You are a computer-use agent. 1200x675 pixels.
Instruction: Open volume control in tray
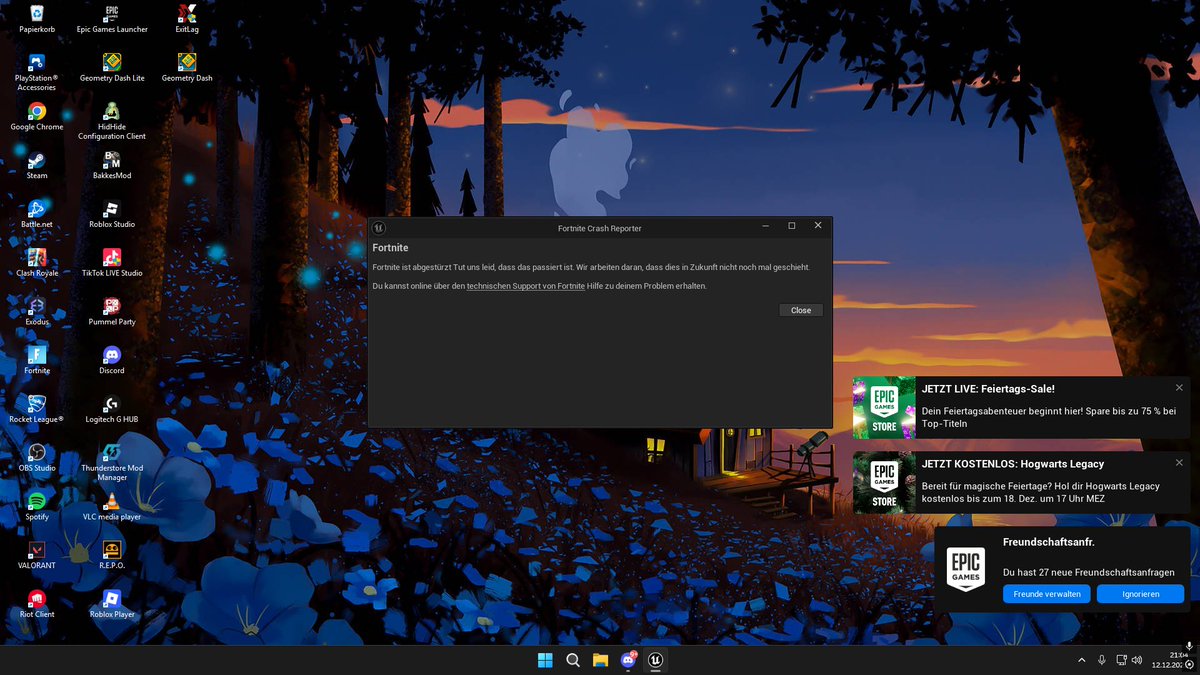(x=1136, y=660)
